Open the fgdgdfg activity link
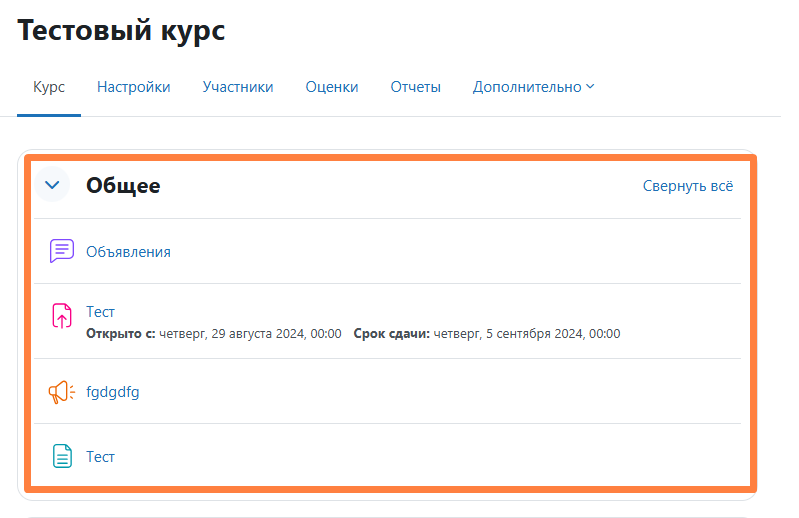 (x=113, y=392)
